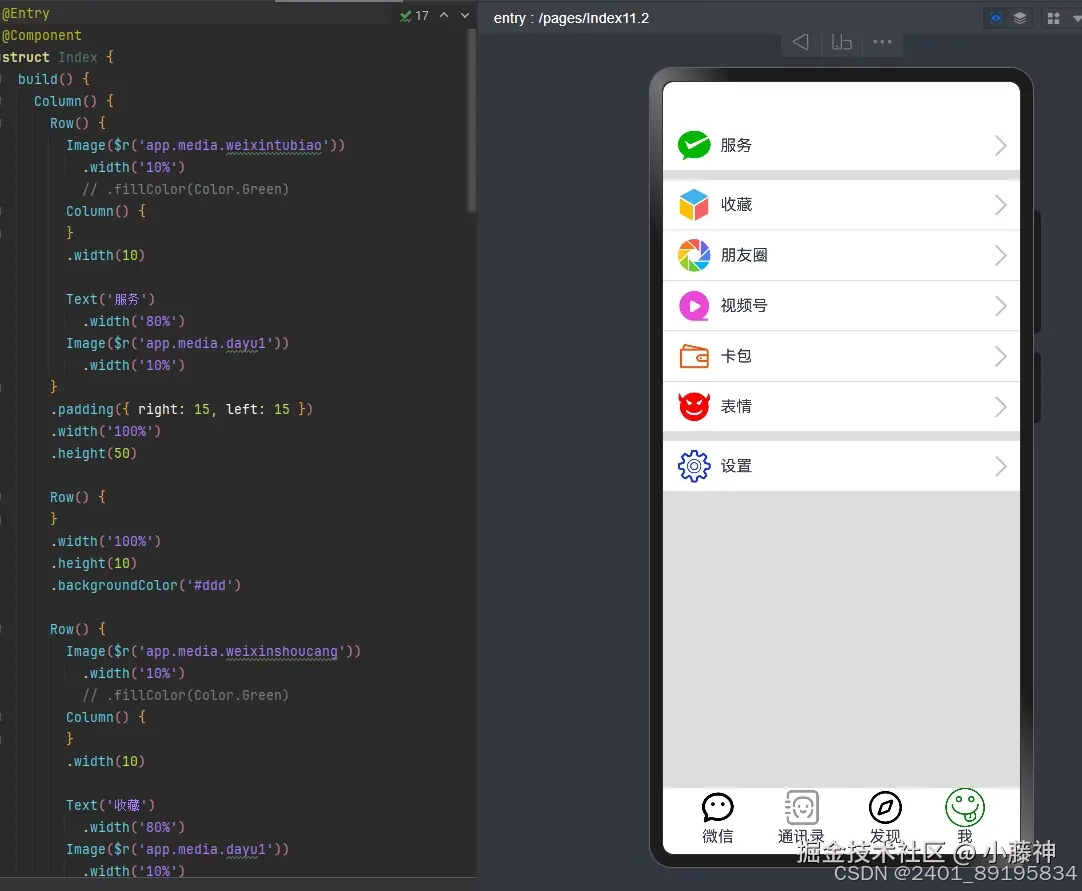Switch to the 发现 bottom tab
1082x891 pixels.
(x=885, y=819)
